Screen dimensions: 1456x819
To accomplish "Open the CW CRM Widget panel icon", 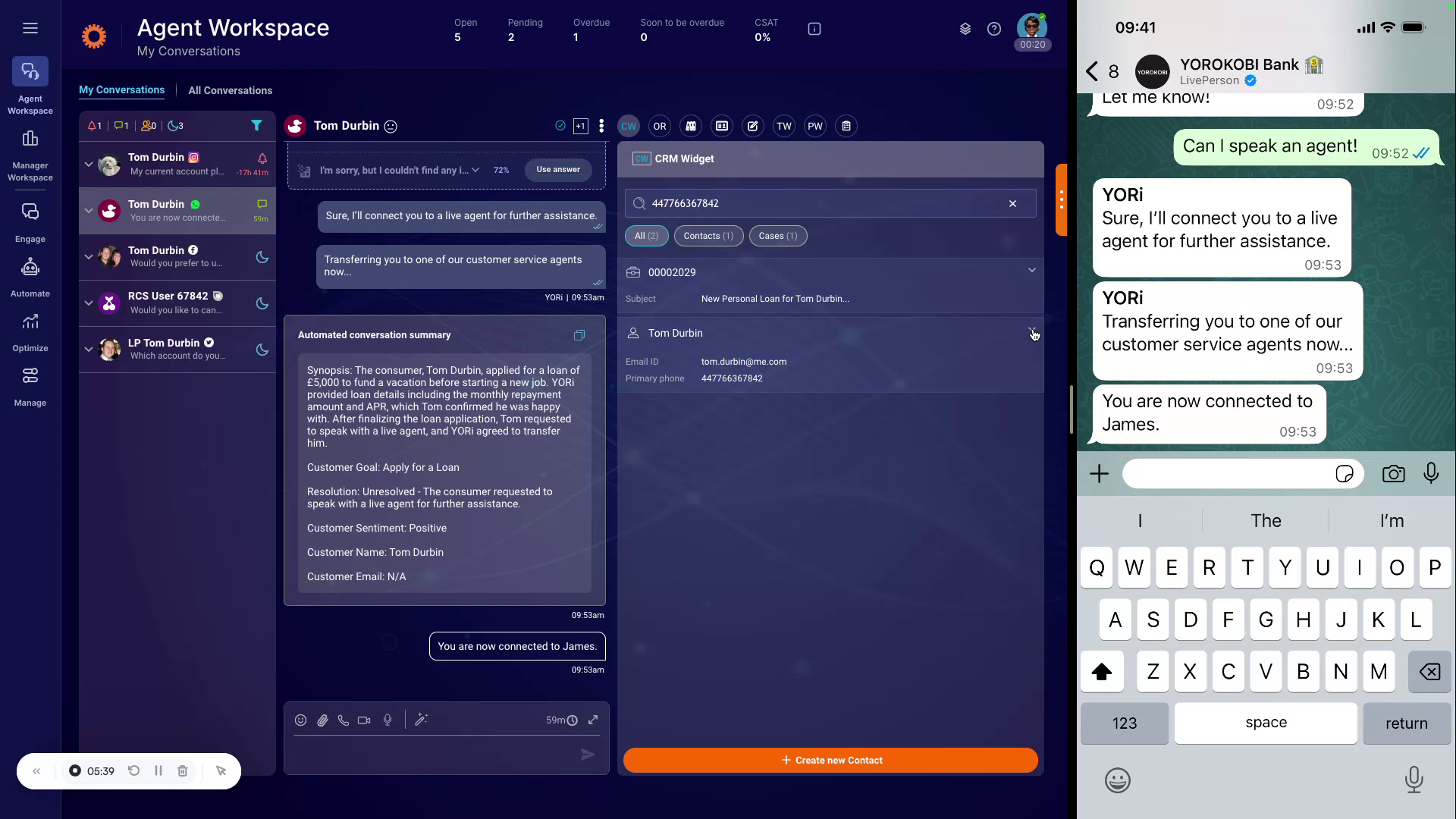I will coord(628,126).
